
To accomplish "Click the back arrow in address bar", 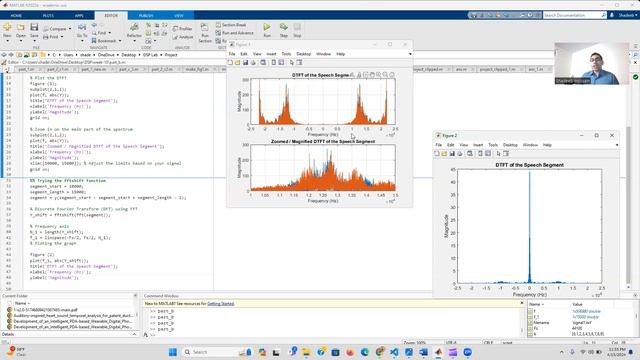I will tap(4, 55).
